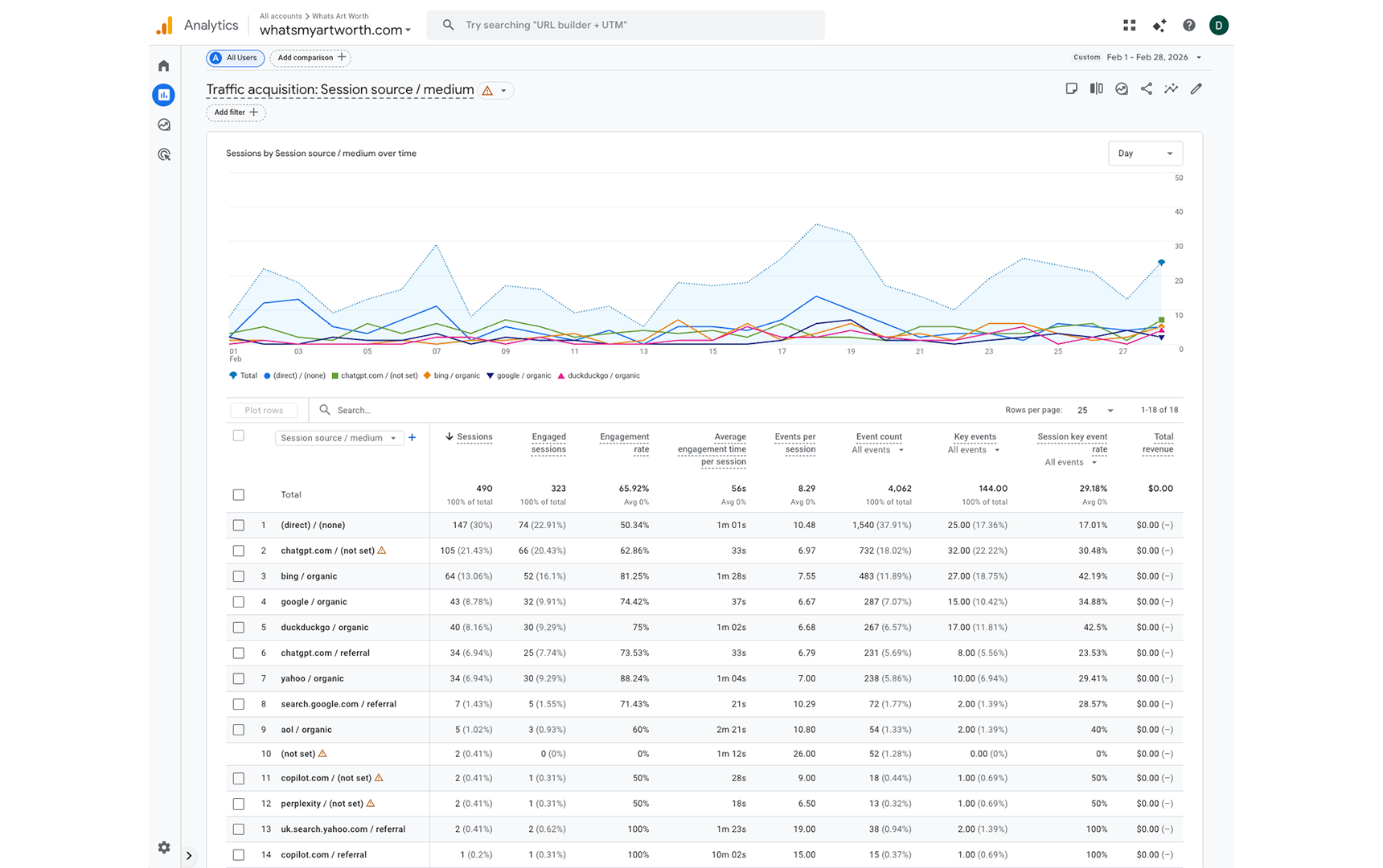Click Add comparison

(310, 57)
